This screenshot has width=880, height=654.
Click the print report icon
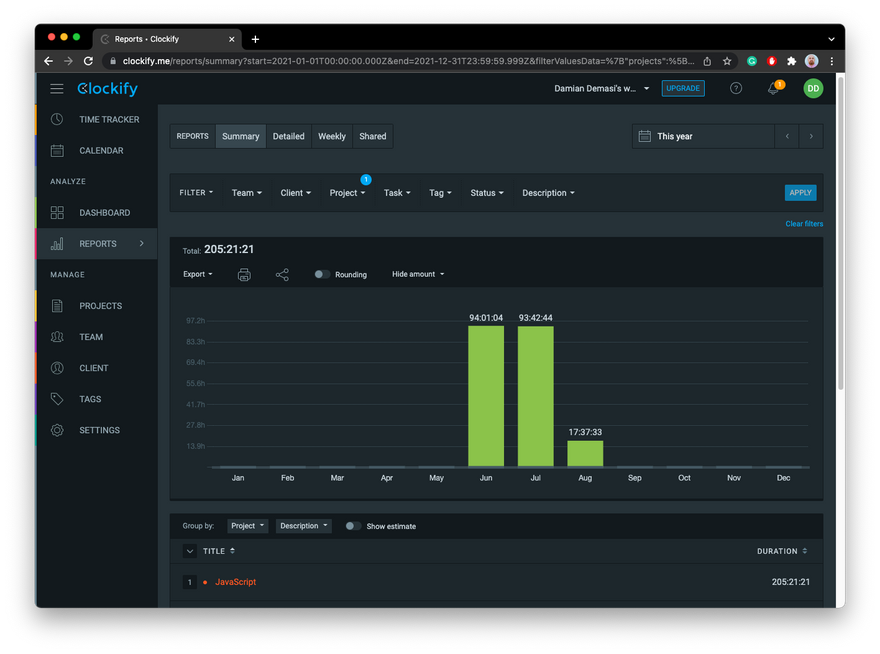(244, 274)
